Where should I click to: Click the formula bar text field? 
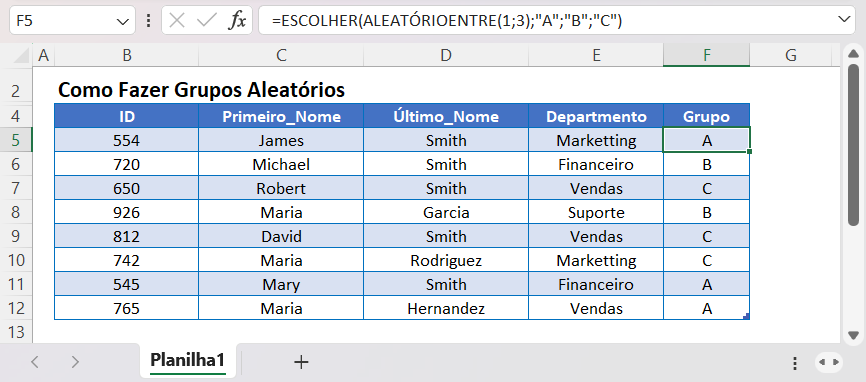click(546, 20)
